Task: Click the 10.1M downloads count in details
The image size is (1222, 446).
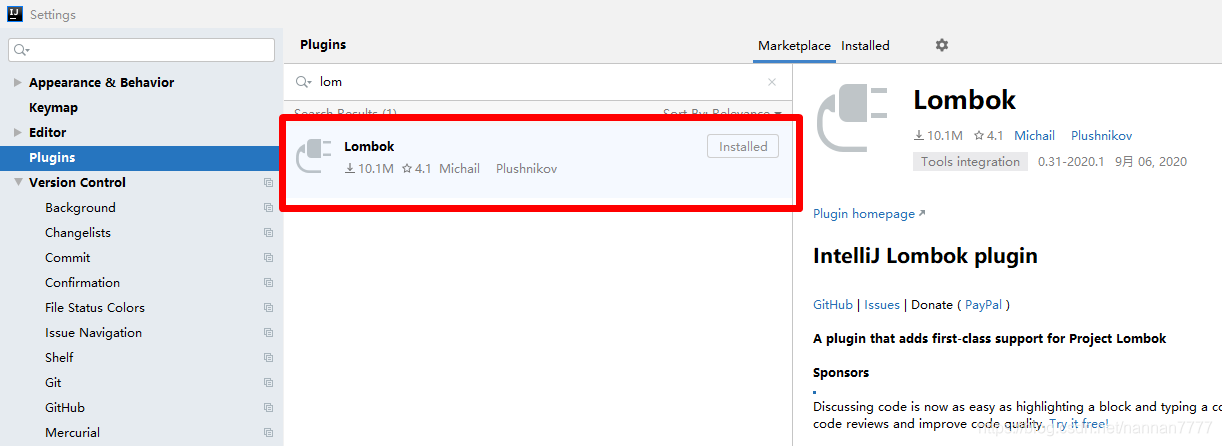Action: click(938, 136)
